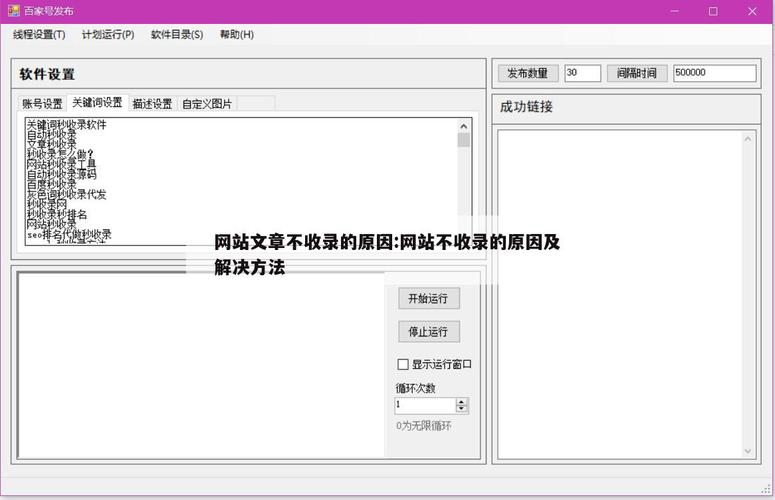Image resolution: width=775 pixels, height=500 pixels.
Task: Click the 间隔时间 button
Action: [637, 73]
